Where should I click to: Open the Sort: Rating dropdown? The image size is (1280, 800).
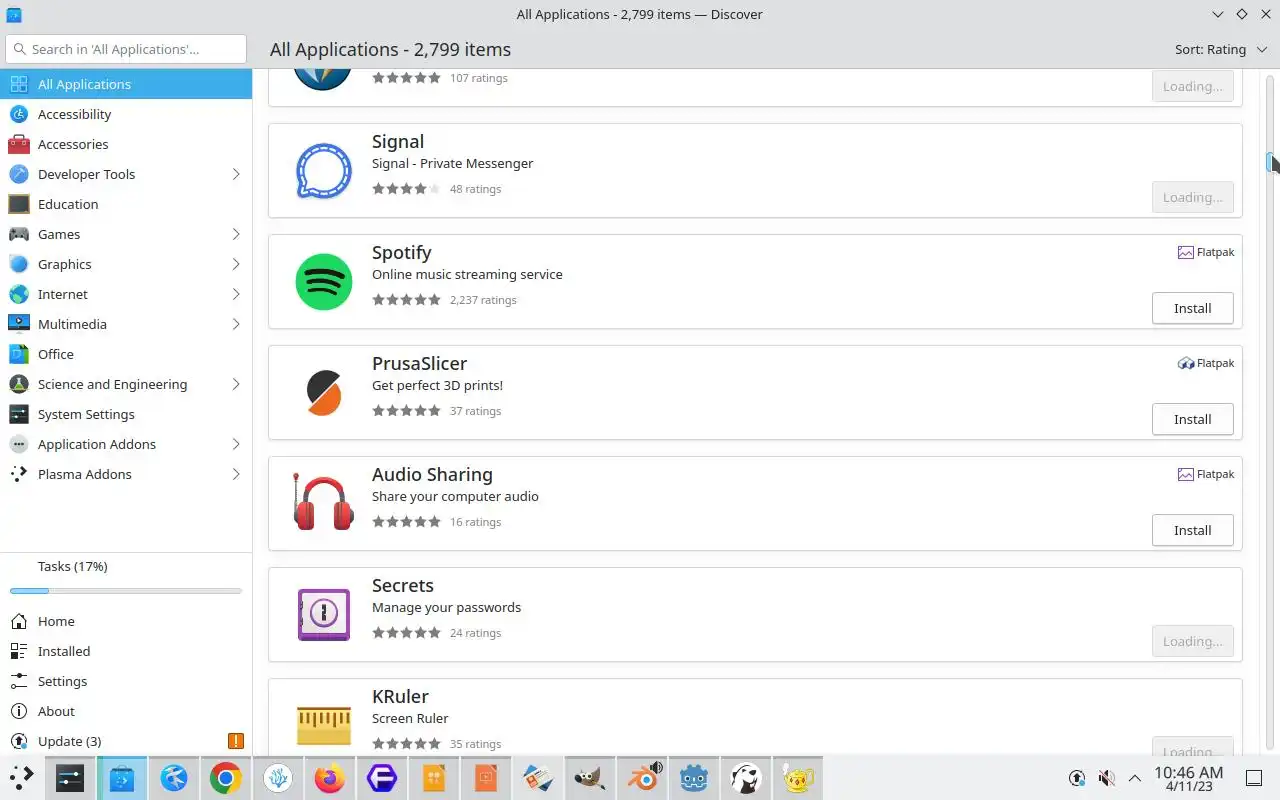[1221, 49]
